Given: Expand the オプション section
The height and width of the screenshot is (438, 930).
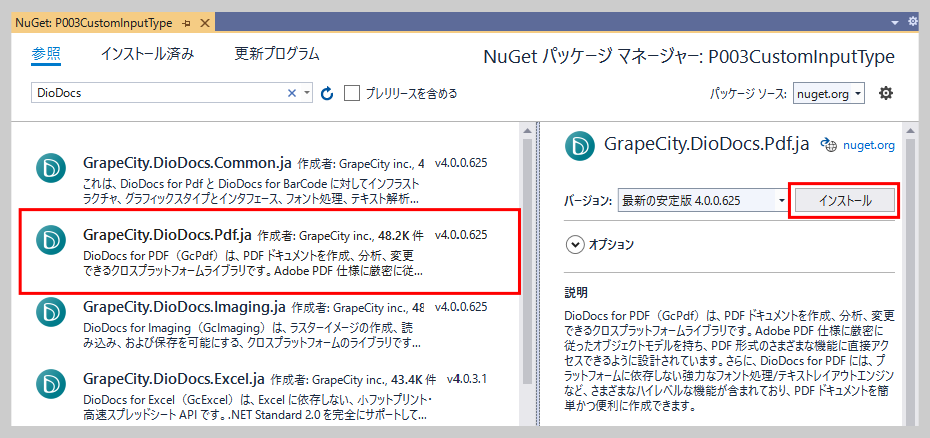Looking at the screenshot, I should [x=575, y=245].
